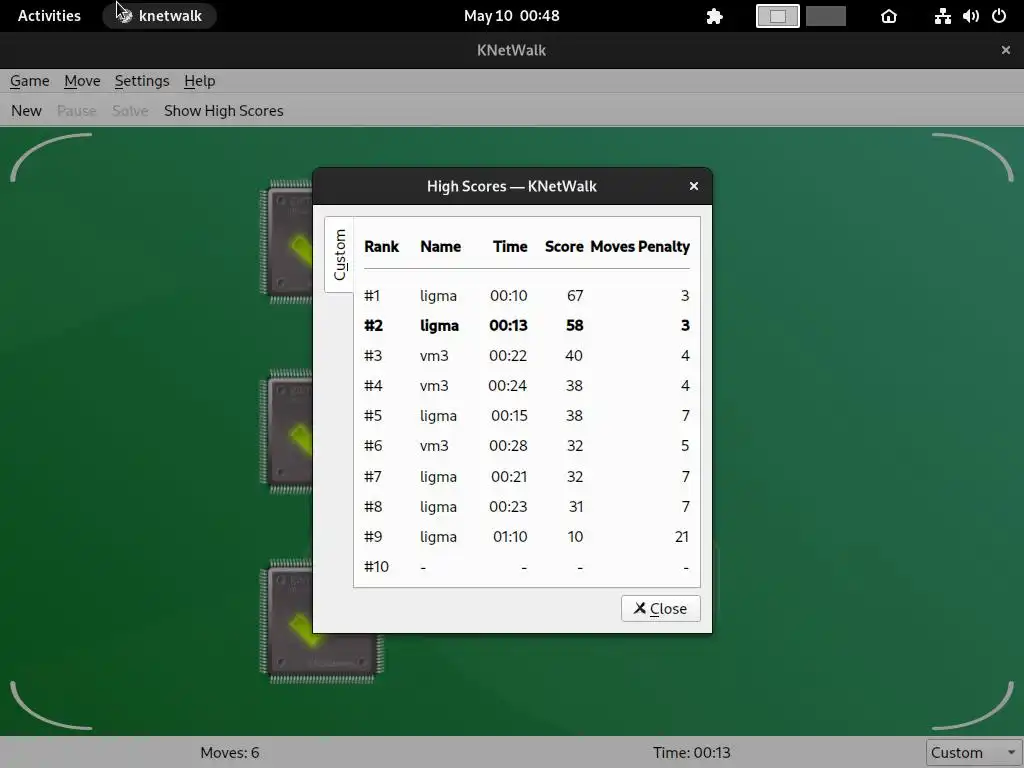Screen dimensions: 1024x768
Task: Click the Rank column header
Action: (x=381, y=247)
